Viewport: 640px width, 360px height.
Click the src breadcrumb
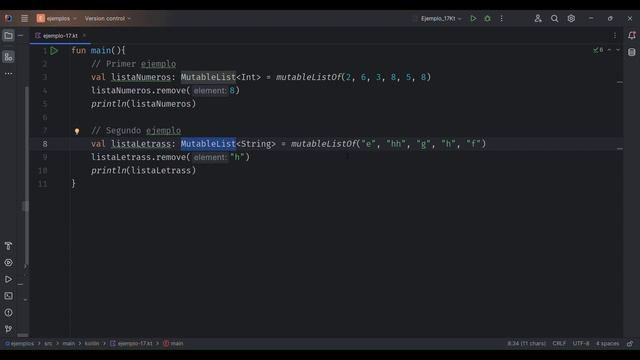point(48,344)
